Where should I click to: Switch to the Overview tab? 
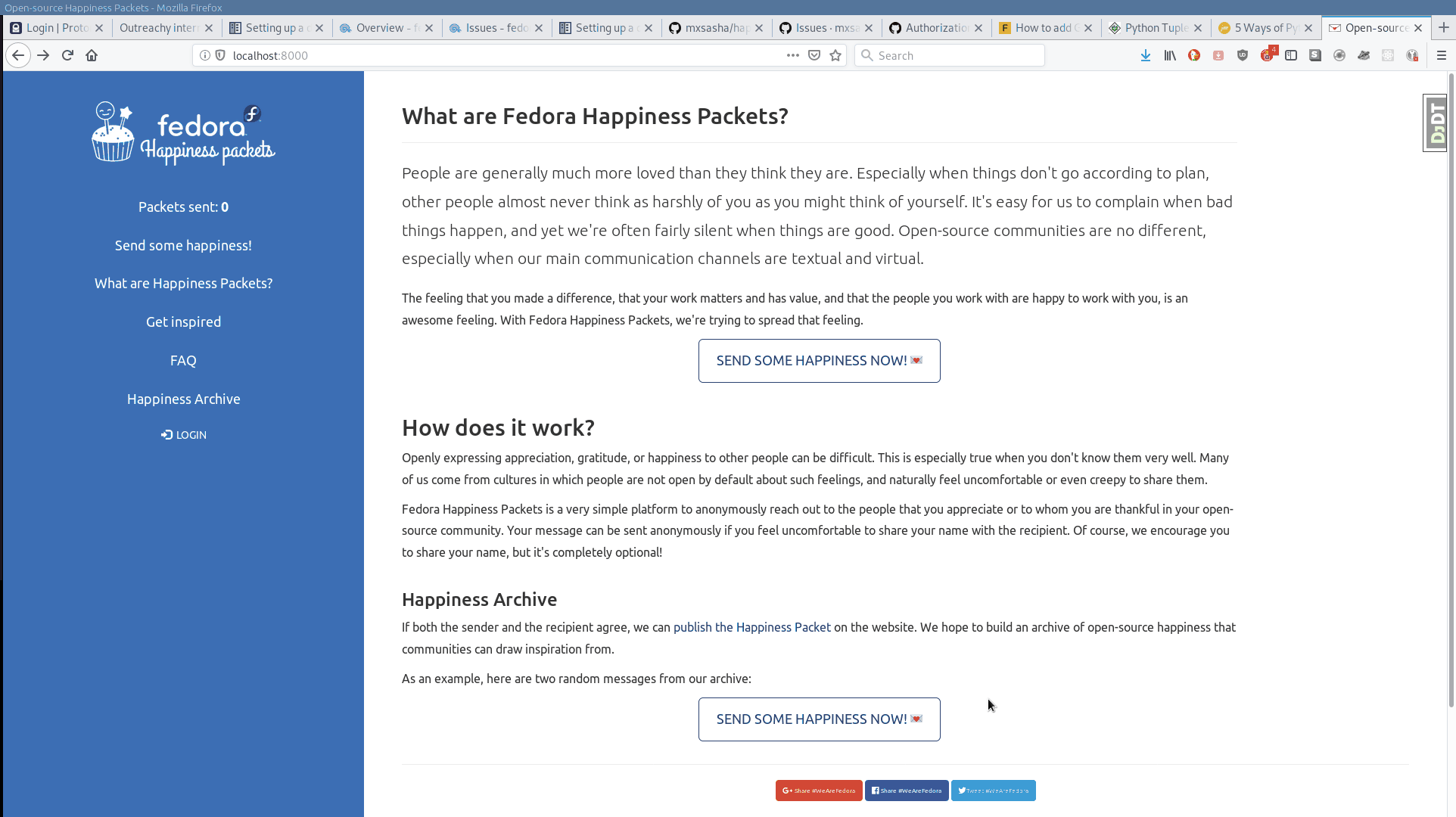point(387,28)
